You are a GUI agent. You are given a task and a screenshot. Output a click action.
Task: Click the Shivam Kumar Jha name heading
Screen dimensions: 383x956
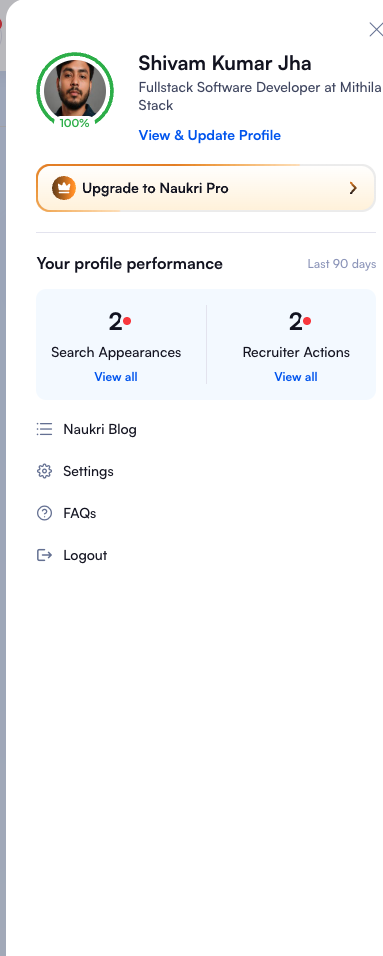coord(225,63)
